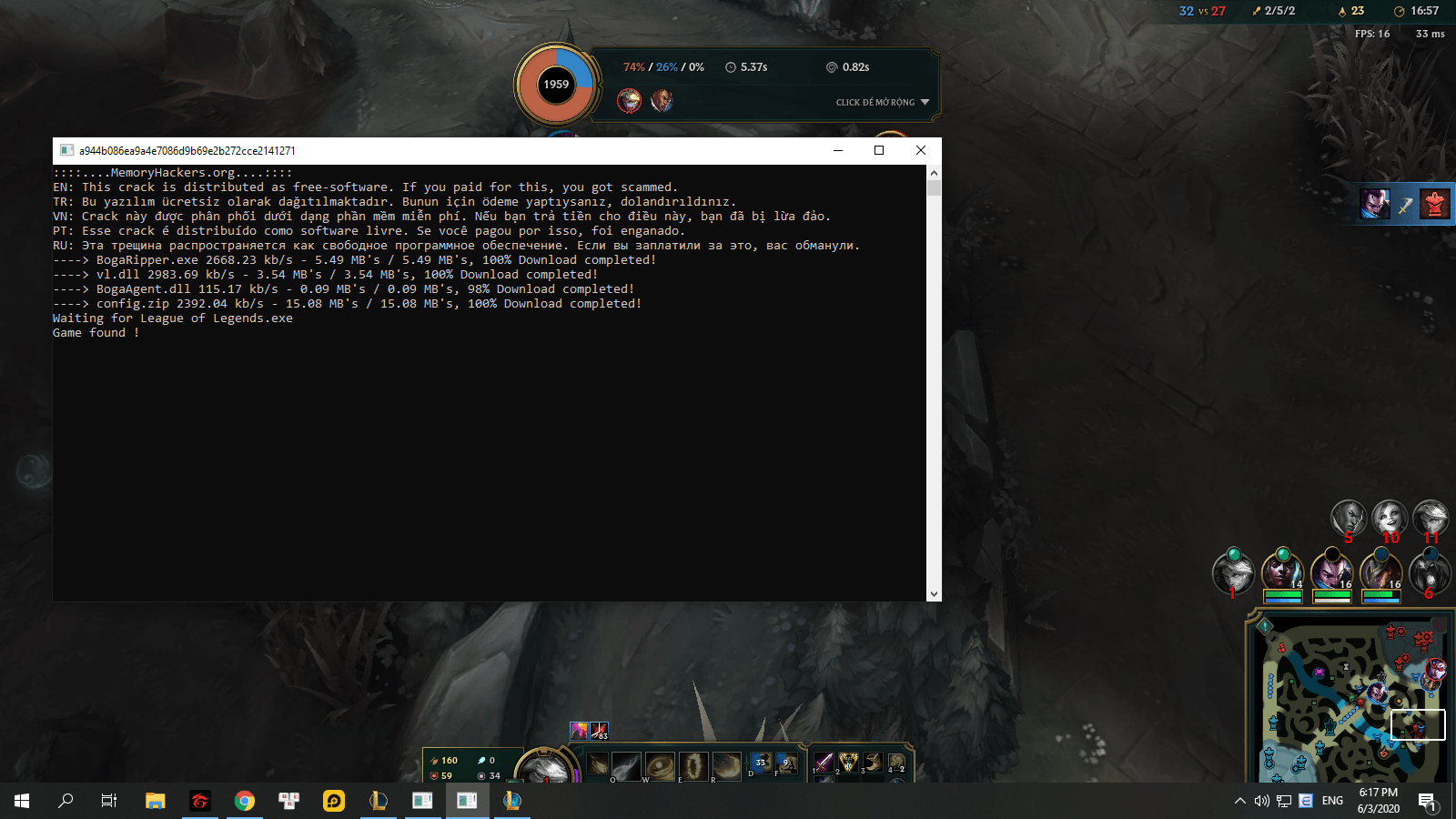Click dead ally portrait with timer 6

tap(1430, 573)
